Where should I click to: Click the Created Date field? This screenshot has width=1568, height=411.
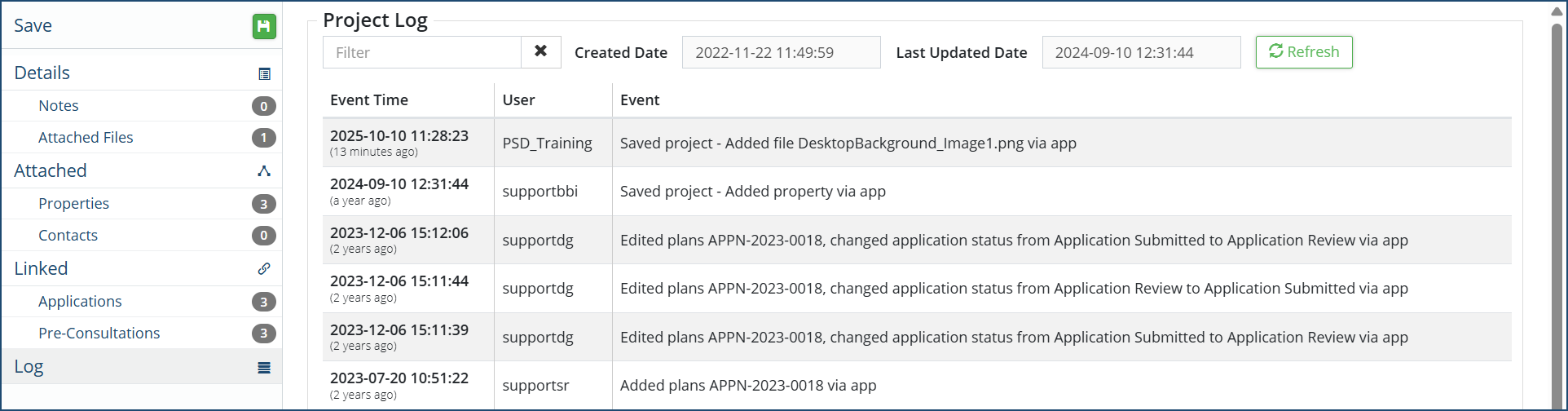(x=780, y=52)
